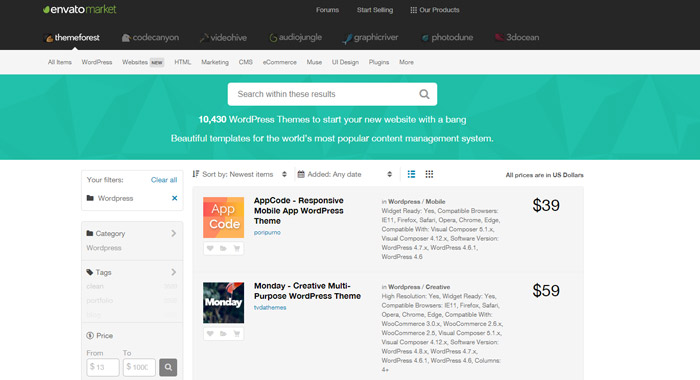Open the Forums link
700x380 pixels.
click(327, 10)
